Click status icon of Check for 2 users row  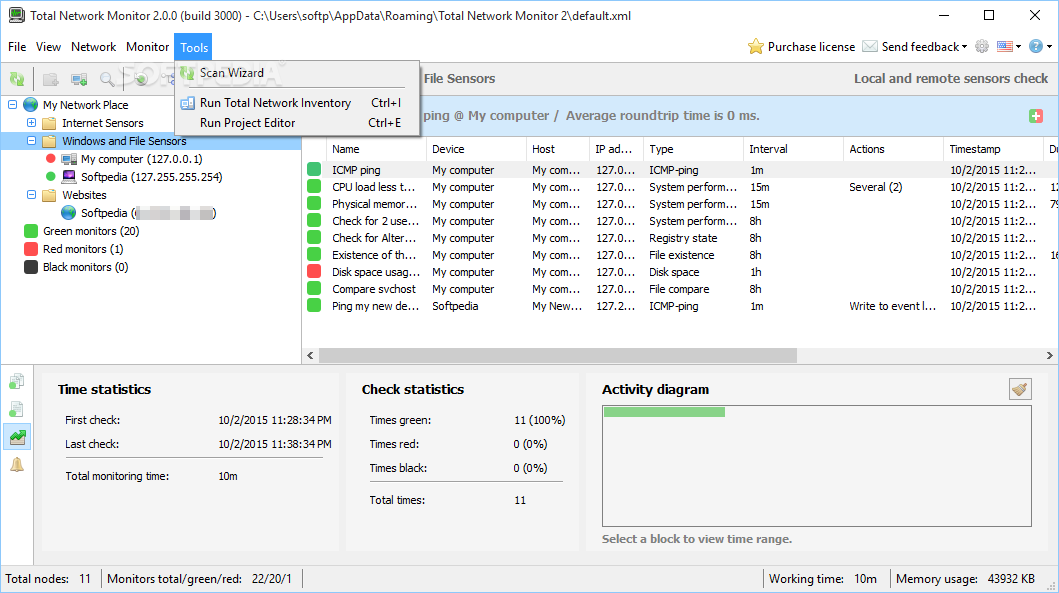pyautogui.click(x=314, y=220)
